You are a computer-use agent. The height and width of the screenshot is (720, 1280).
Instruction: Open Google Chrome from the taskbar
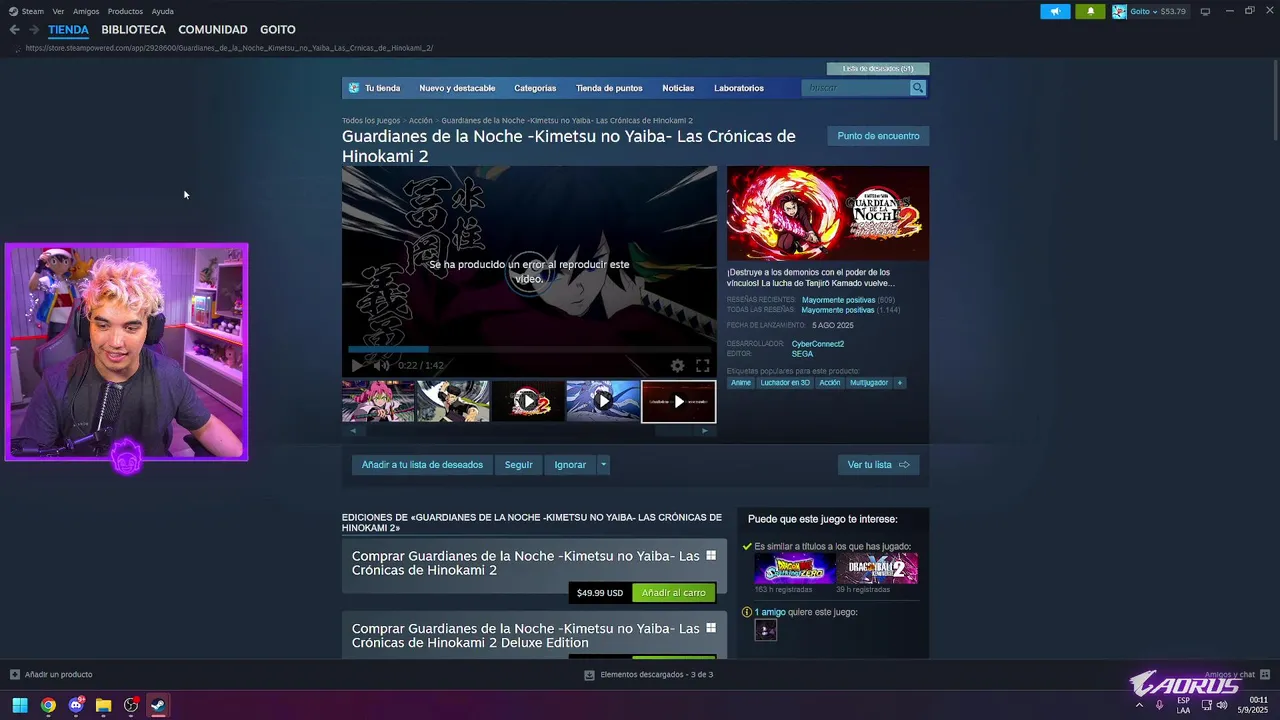[48, 705]
